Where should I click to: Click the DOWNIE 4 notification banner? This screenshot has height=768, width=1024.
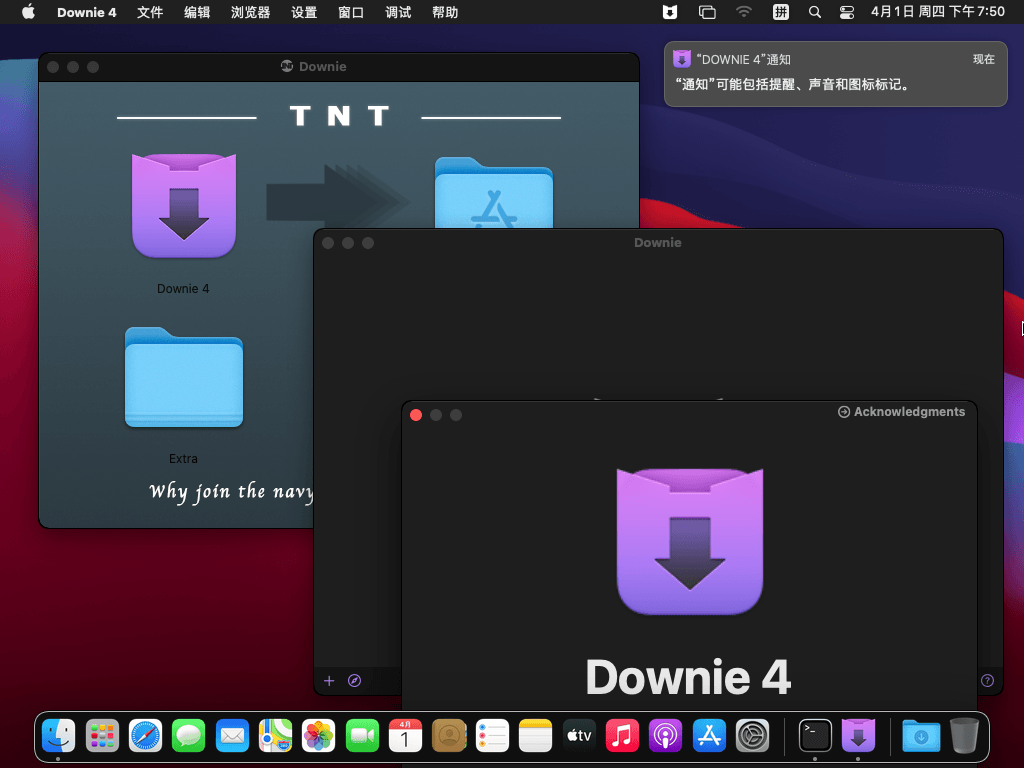(835, 74)
